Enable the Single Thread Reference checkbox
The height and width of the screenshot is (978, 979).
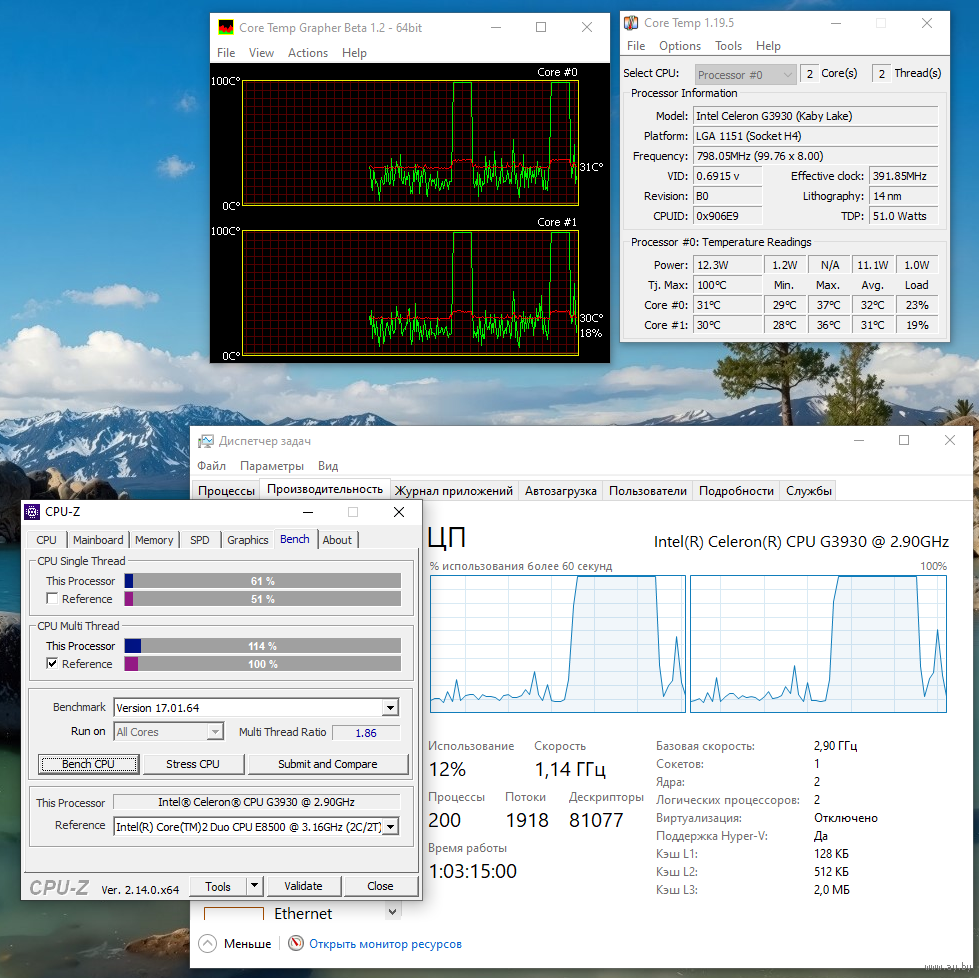click(52, 599)
